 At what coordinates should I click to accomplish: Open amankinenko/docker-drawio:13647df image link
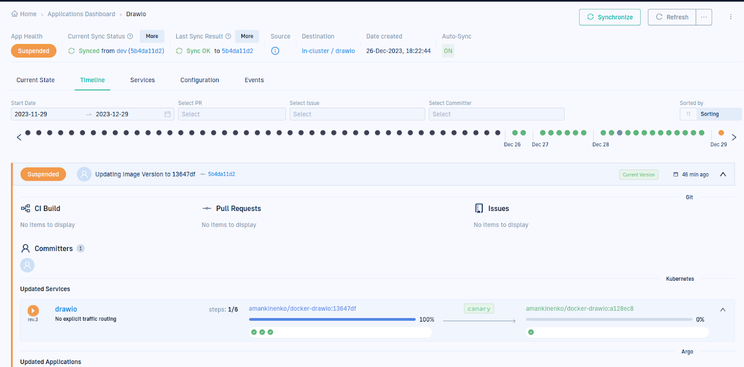(x=303, y=309)
